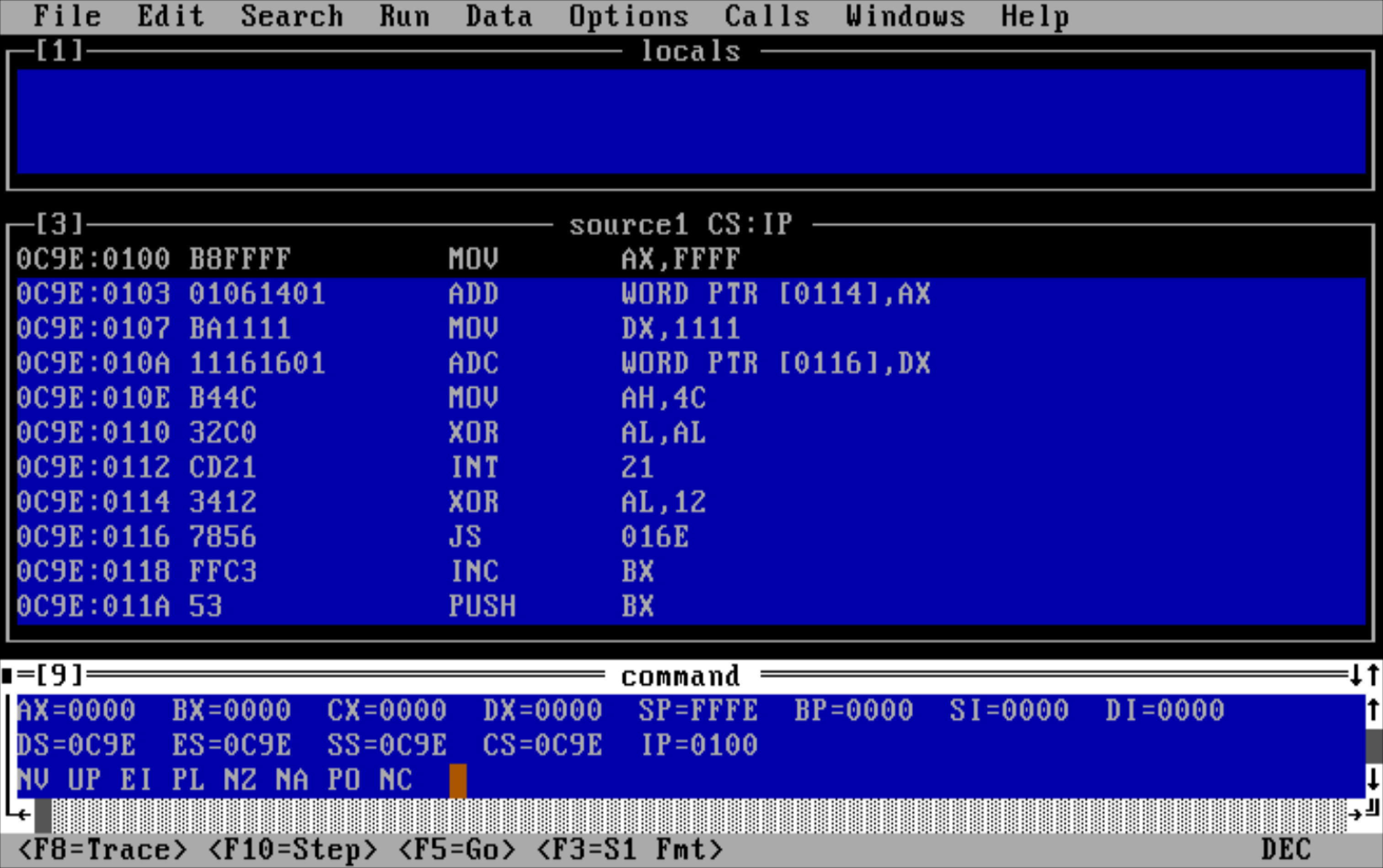This screenshot has height=868, width=1383.
Task: Select the ADC WORD PTR [0116],DX line
Action: [x=691, y=364]
